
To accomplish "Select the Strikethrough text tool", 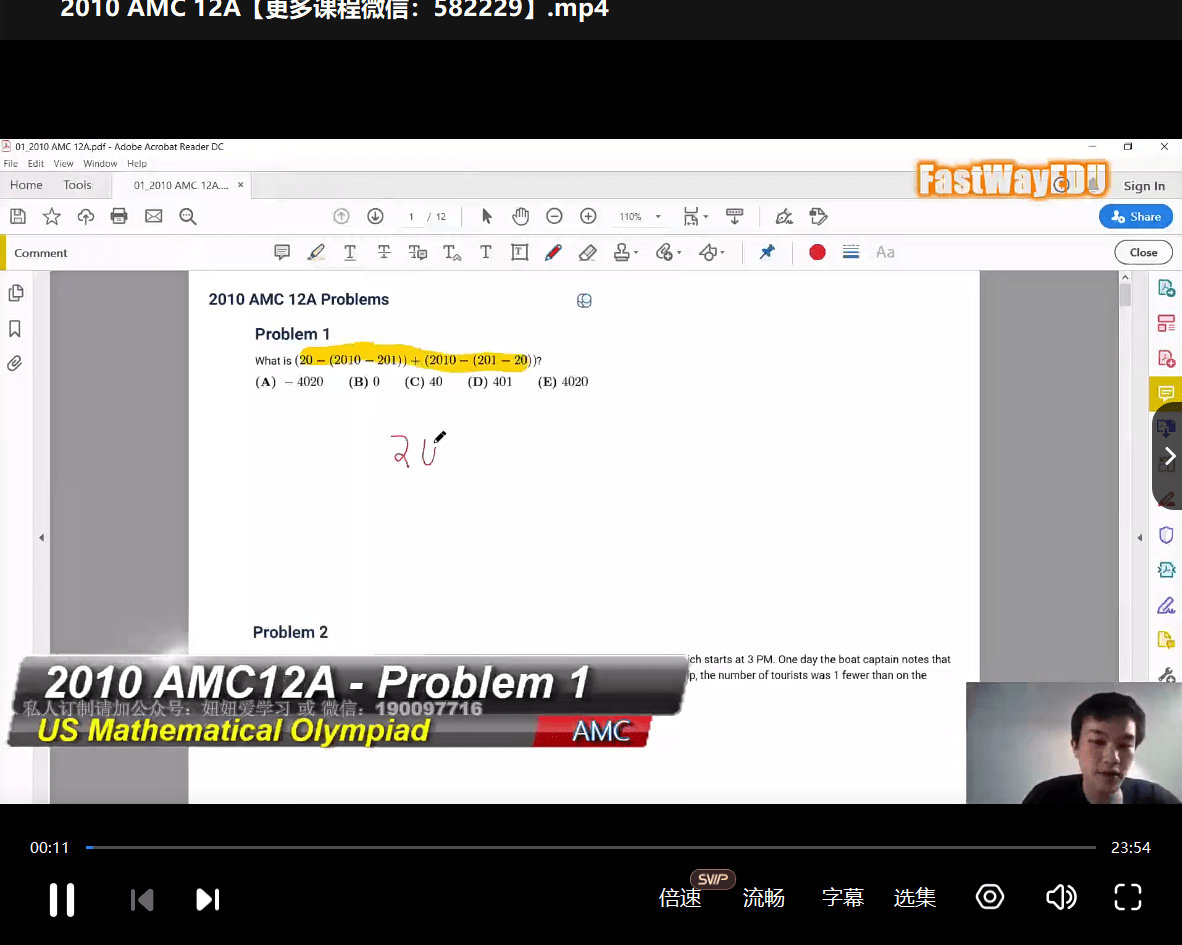I will 384,252.
